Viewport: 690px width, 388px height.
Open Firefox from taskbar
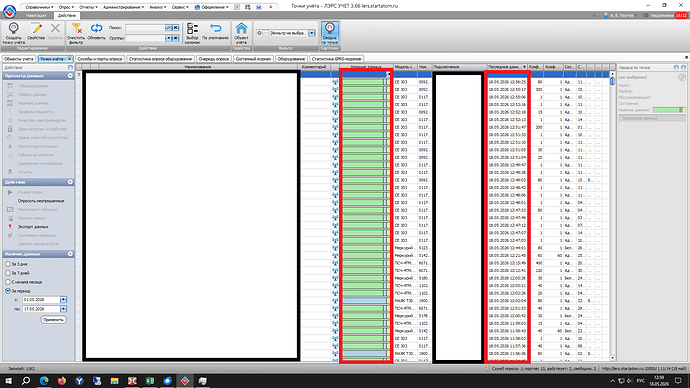pyautogui.click(x=62, y=381)
